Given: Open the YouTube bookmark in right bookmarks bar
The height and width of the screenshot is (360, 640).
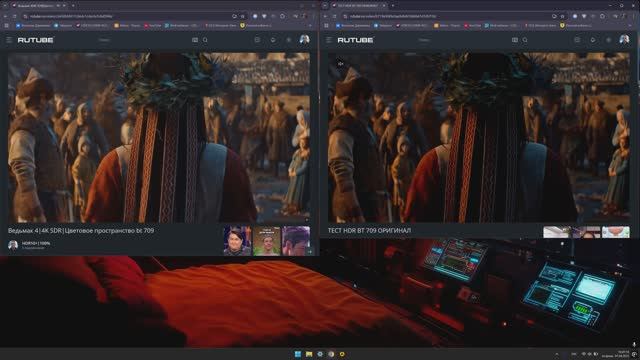Looking at the screenshot, I should (473, 25).
